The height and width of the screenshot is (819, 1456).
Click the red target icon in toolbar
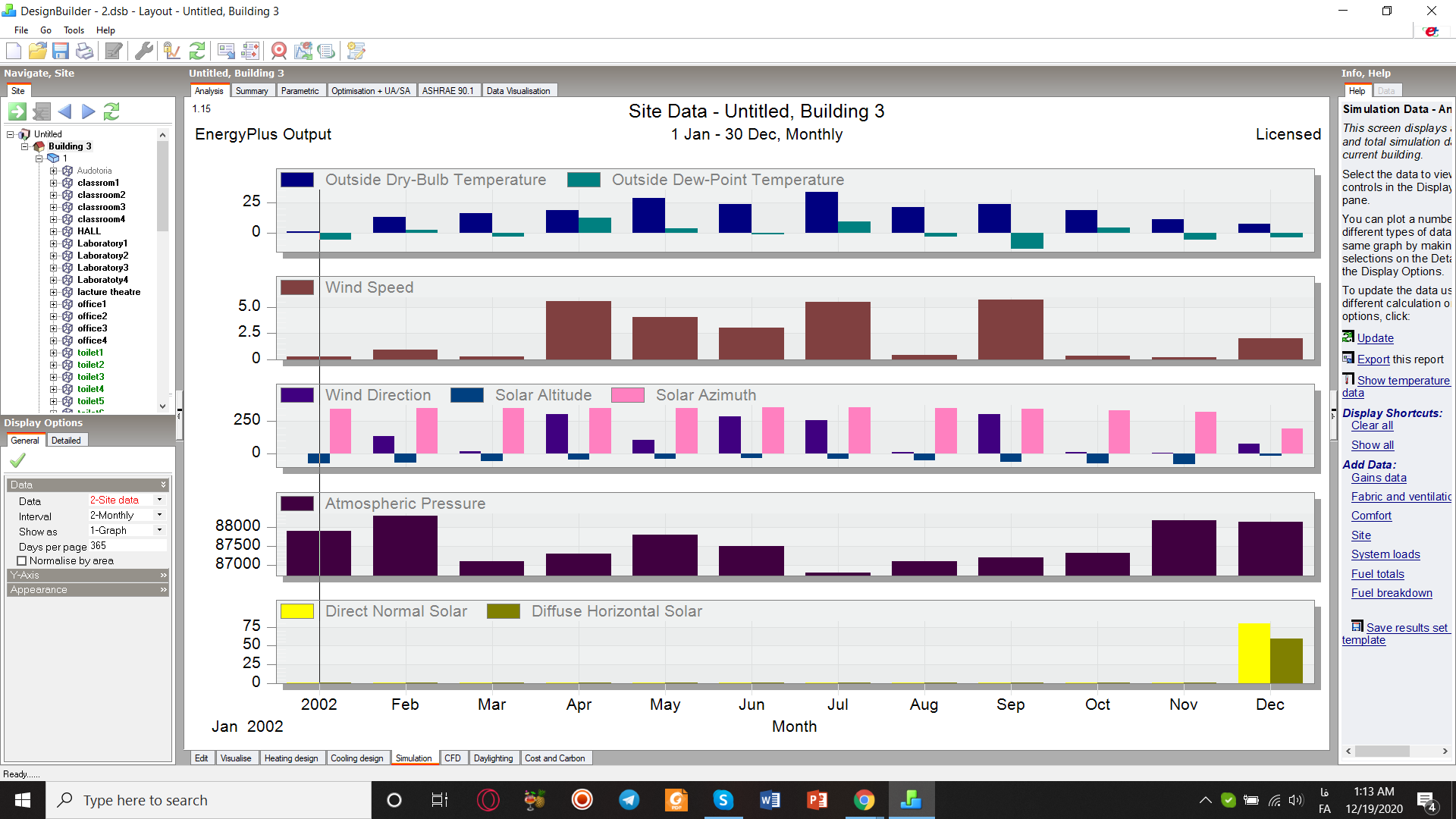click(x=279, y=51)
